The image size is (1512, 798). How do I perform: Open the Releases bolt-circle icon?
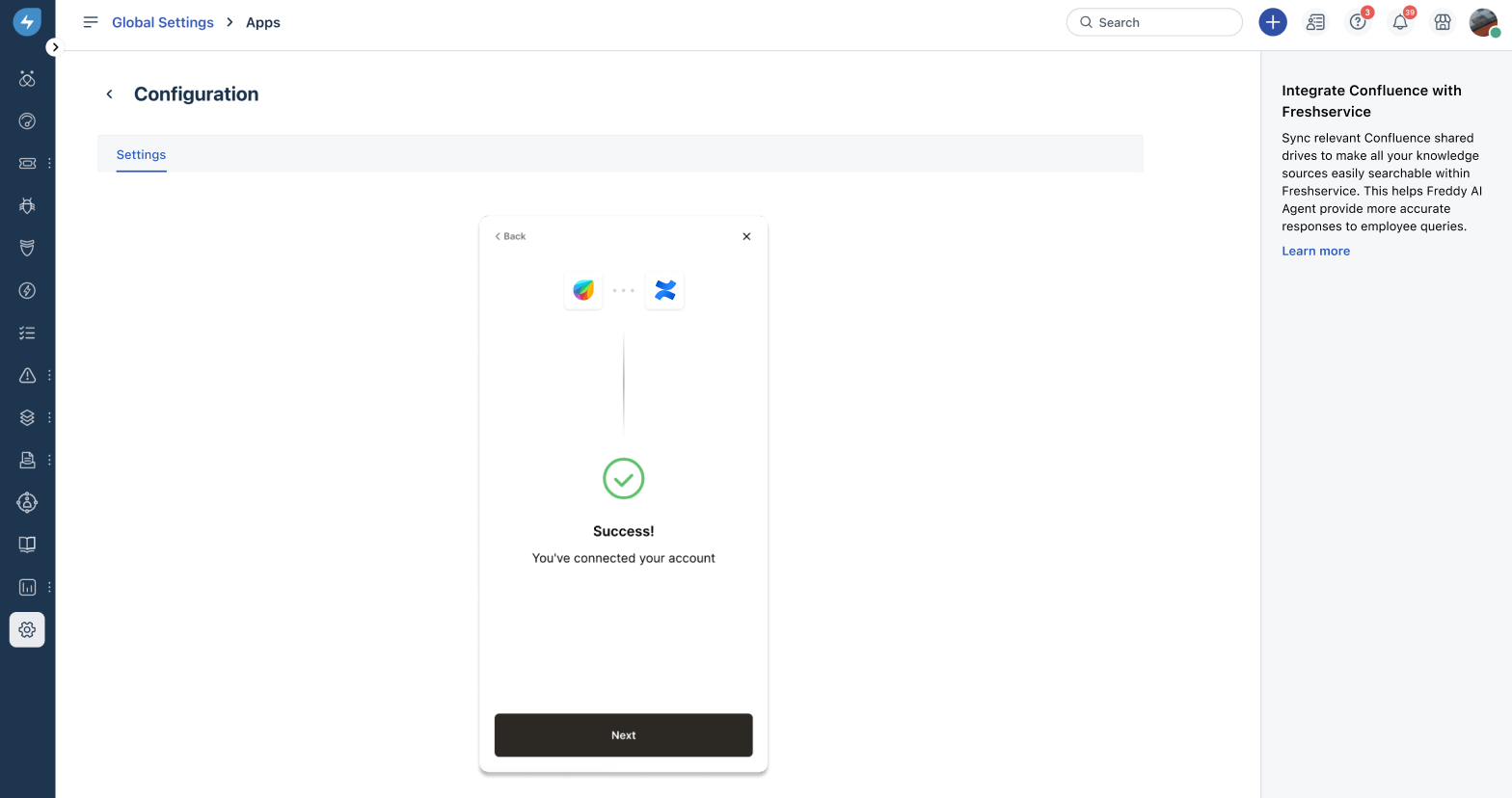click(x=27, y=290)
